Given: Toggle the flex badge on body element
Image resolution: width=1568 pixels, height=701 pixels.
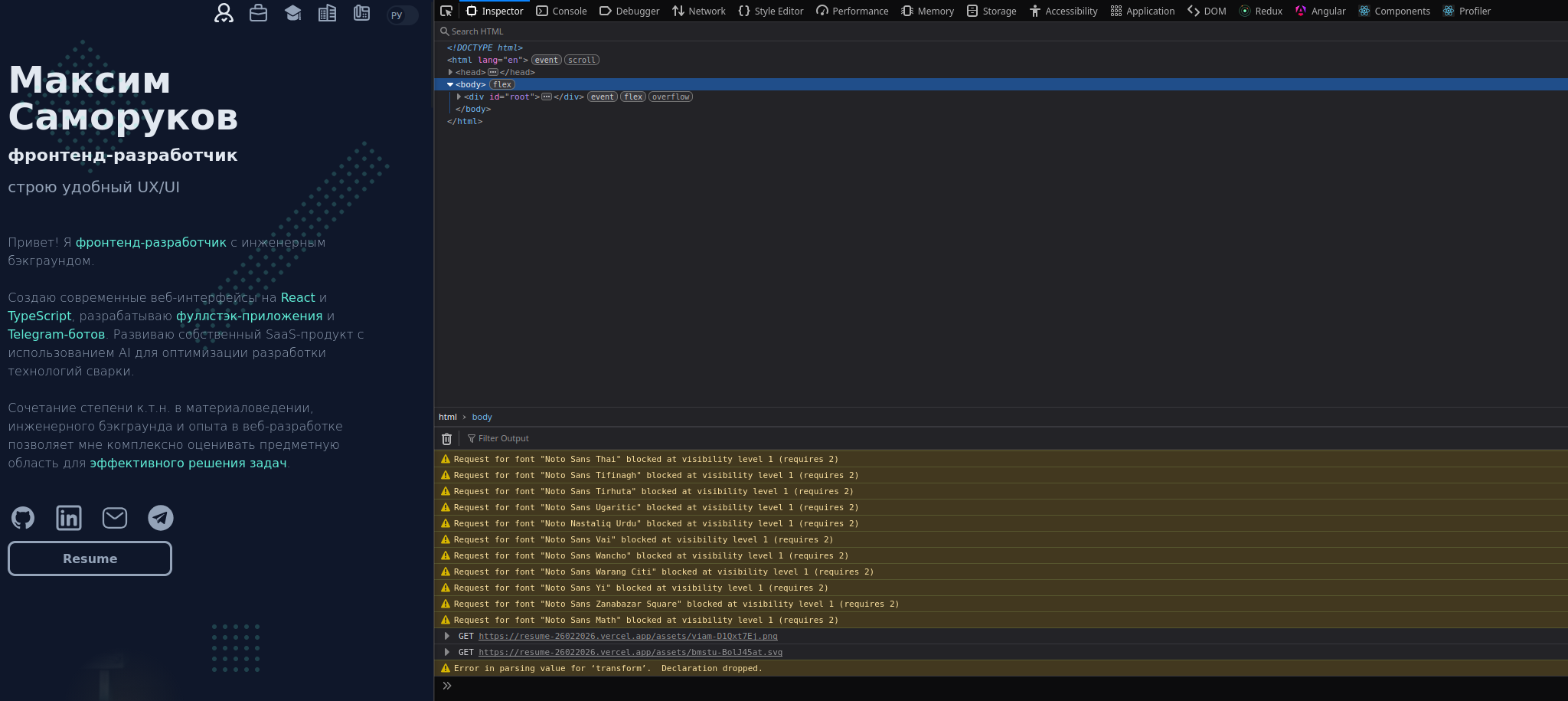Looking at the screenshot, I should (502, 85).
